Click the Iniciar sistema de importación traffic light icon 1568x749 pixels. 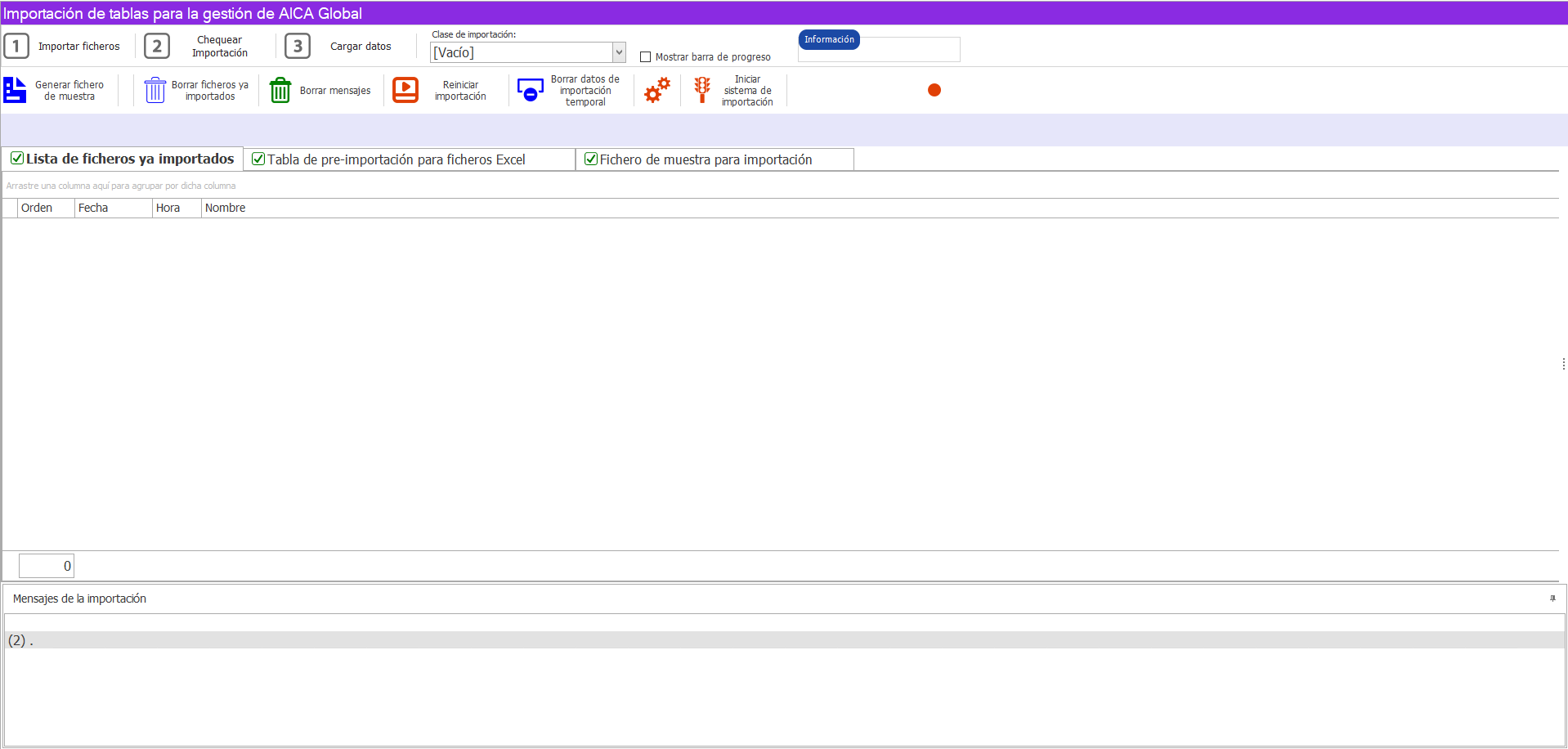pos(701,90)
